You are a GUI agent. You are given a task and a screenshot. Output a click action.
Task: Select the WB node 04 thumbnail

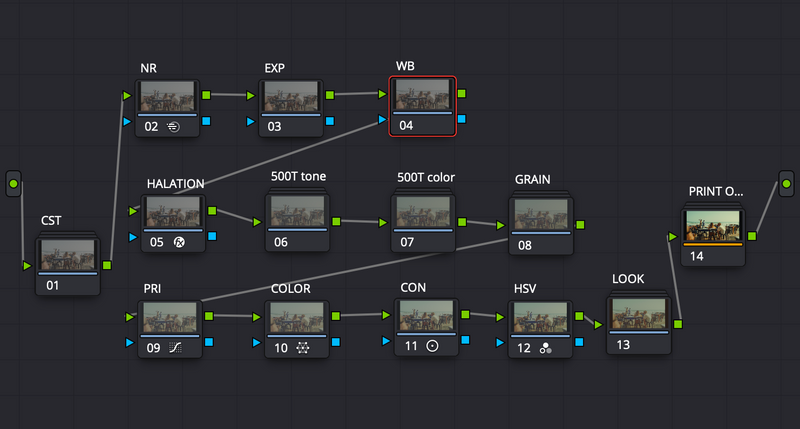422,95
